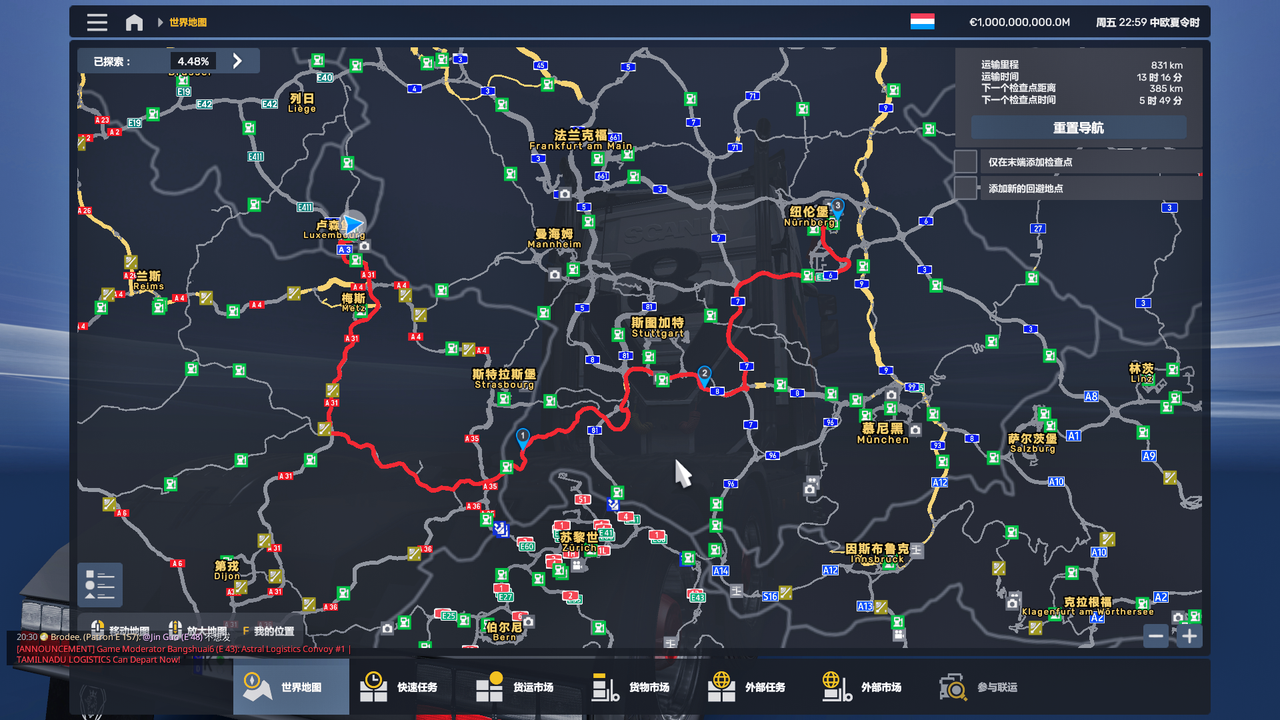
Task: Click the Zürich city label
Action: coord(579,542)
